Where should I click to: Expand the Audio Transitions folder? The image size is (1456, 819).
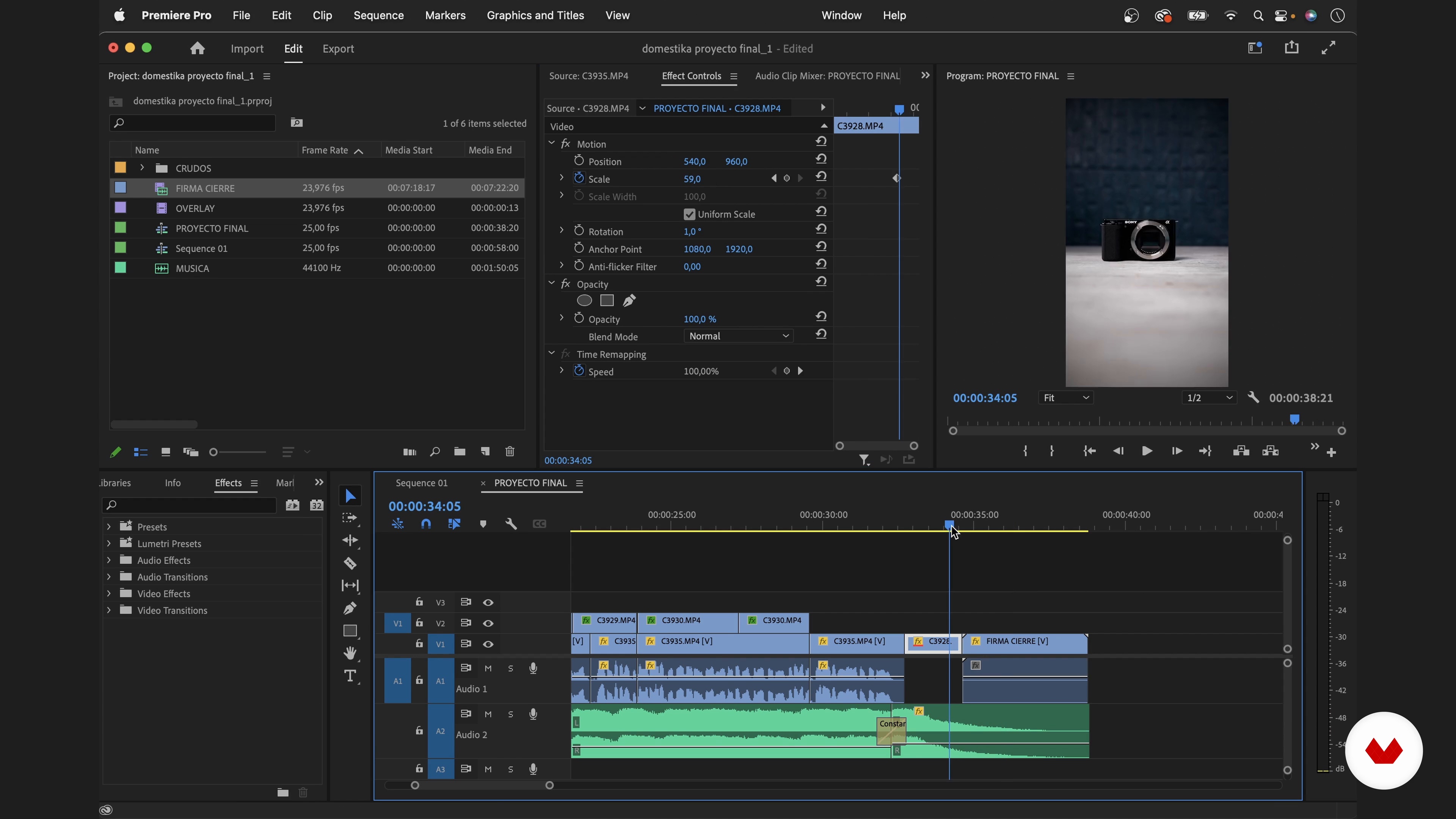click(x=109, y=576)
